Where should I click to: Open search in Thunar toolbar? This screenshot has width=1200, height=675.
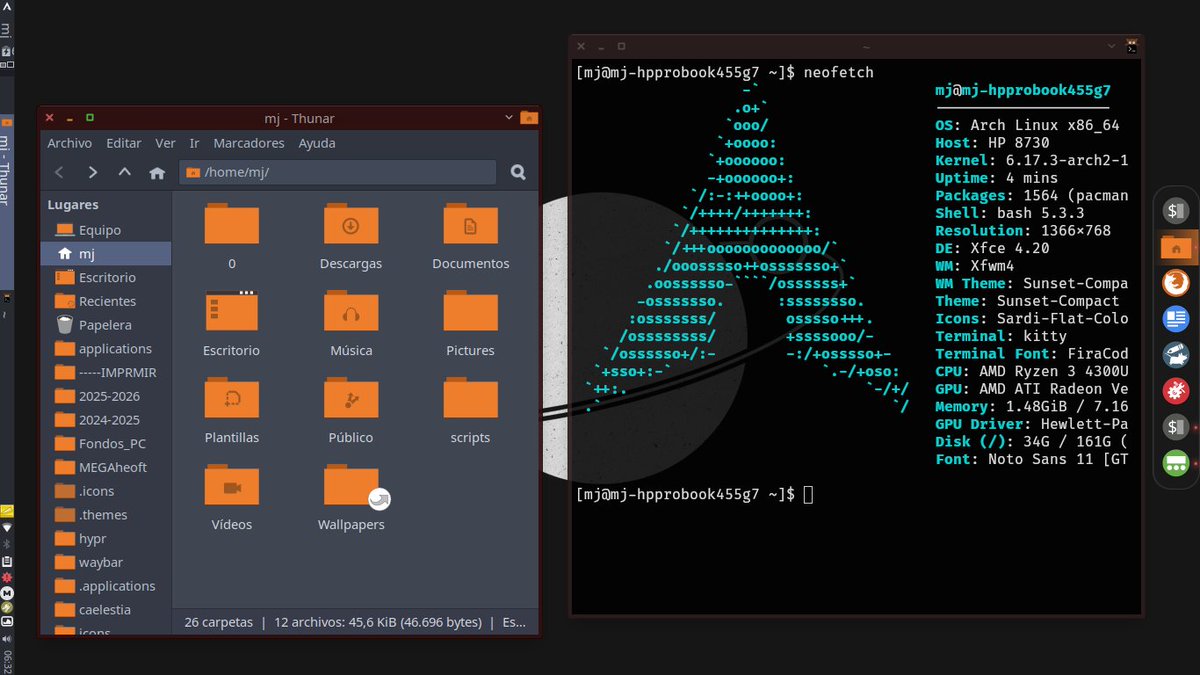(x=518, y=172)
